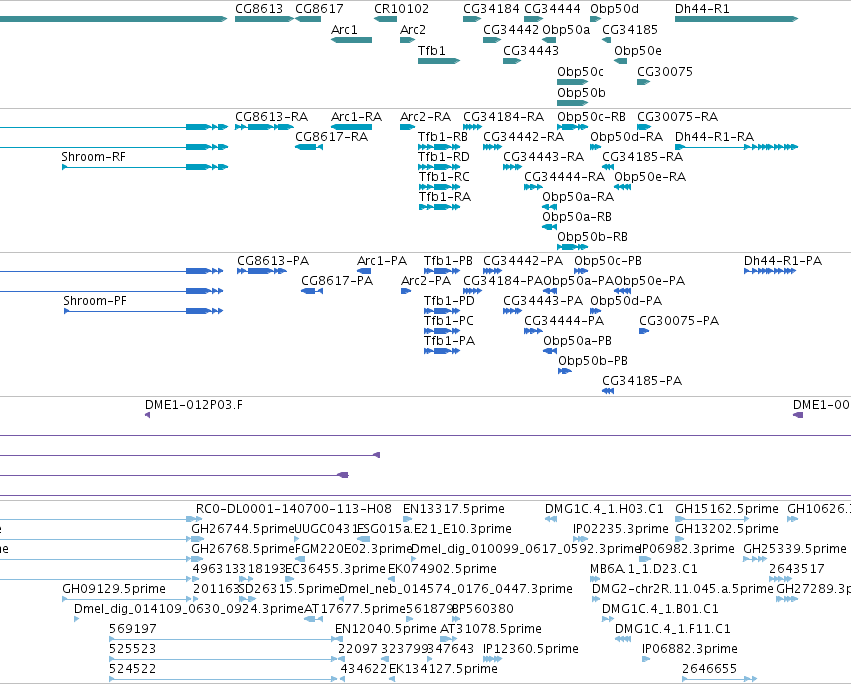Image resolution: width=851 pixels, height=684 pixels.
Task: Click the Arc1 gene label
Action: (344, 30)
